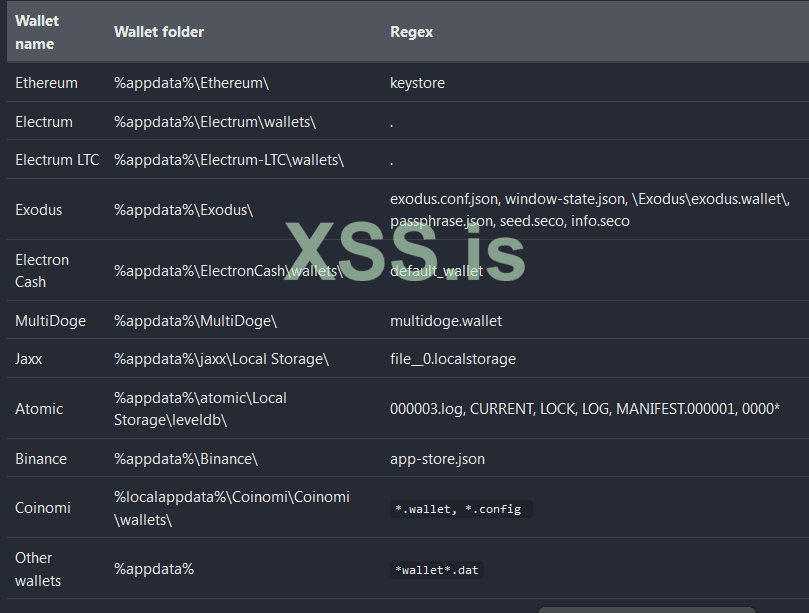Select the Ethereum wallet name cell
The height and width of the screenshot is (613, 809).
(46, 83)
